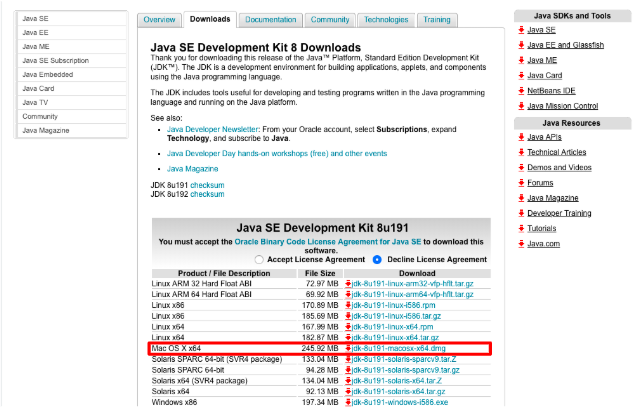Viewport: 643px width, 415px height.
Task: Open Java EE in left sidebar
Action: pos(71,32)
